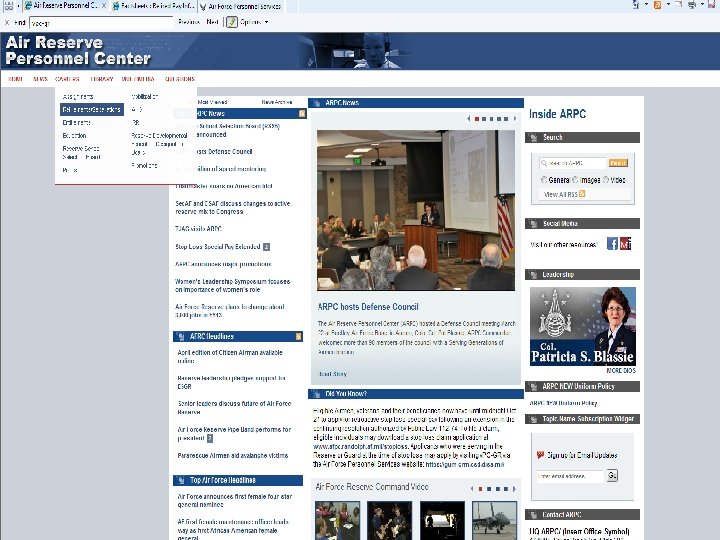
Task: Select the Images search radio button
Action: [575, 180]
